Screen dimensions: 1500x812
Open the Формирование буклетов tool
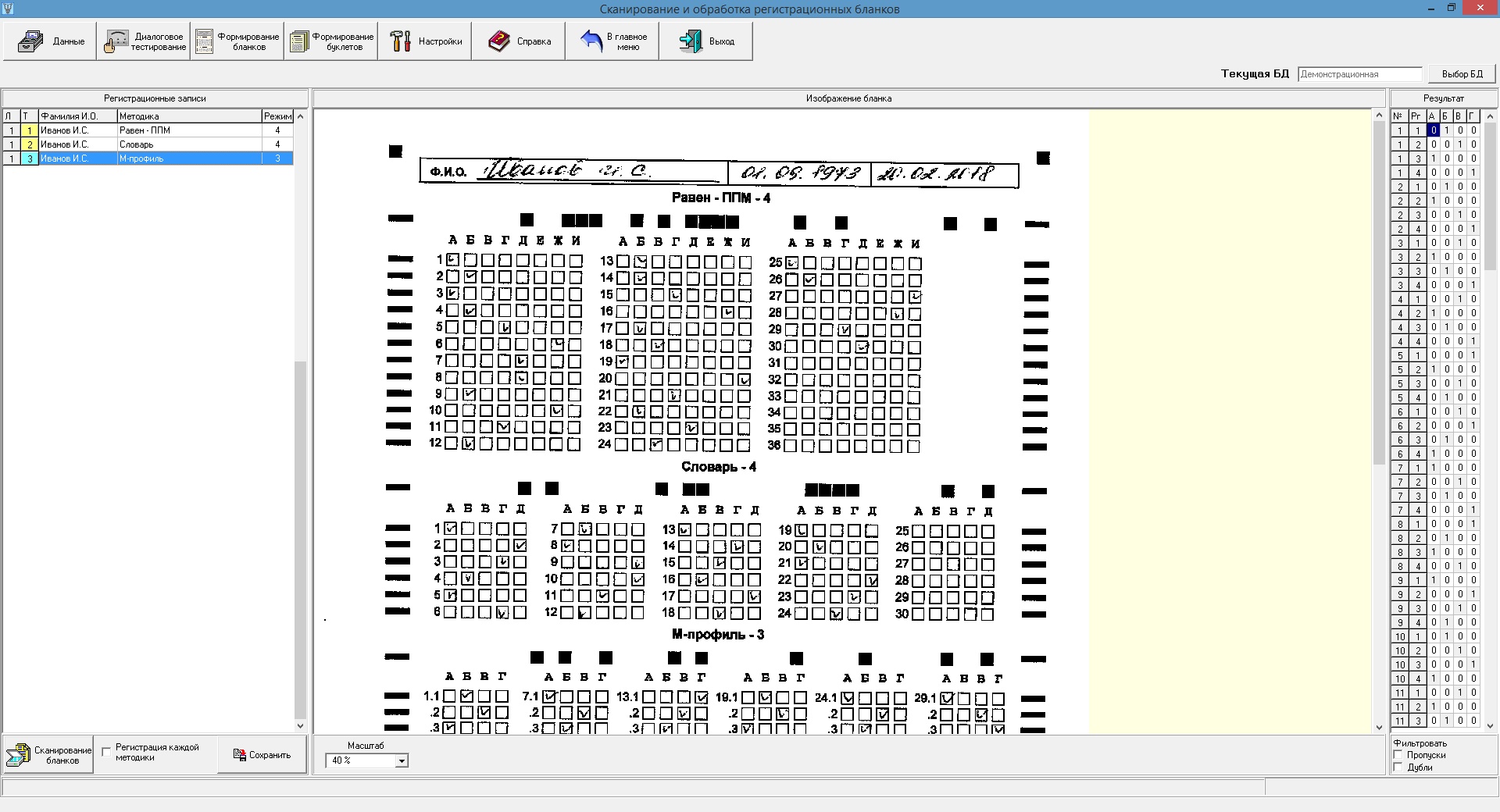tap(298, 41)
